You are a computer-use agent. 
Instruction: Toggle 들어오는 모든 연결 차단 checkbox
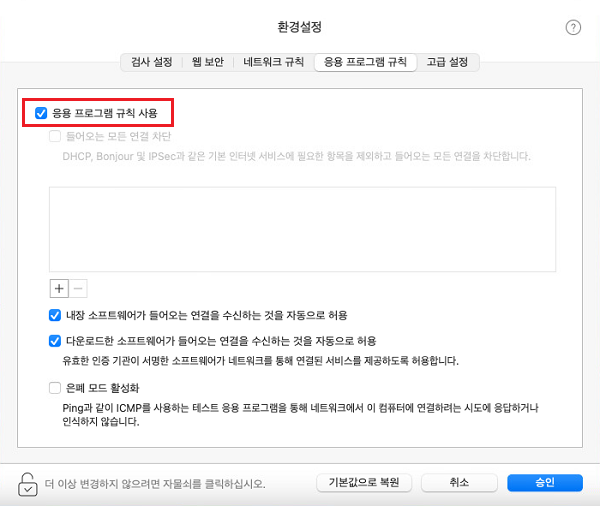[55, 136]
